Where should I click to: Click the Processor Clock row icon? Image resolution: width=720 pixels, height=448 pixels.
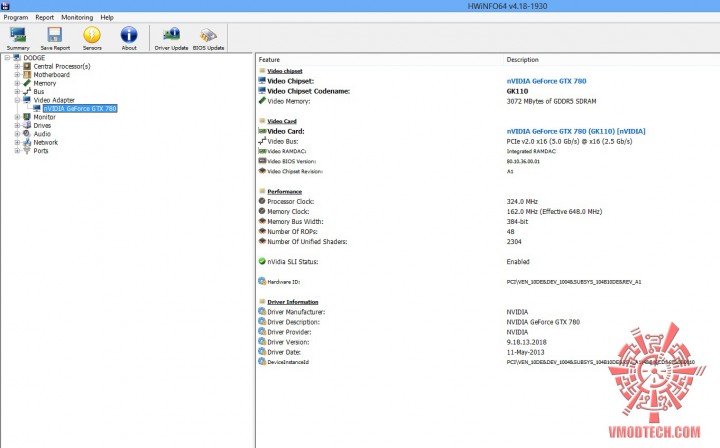pyautogui.click(x=262, y=201)
